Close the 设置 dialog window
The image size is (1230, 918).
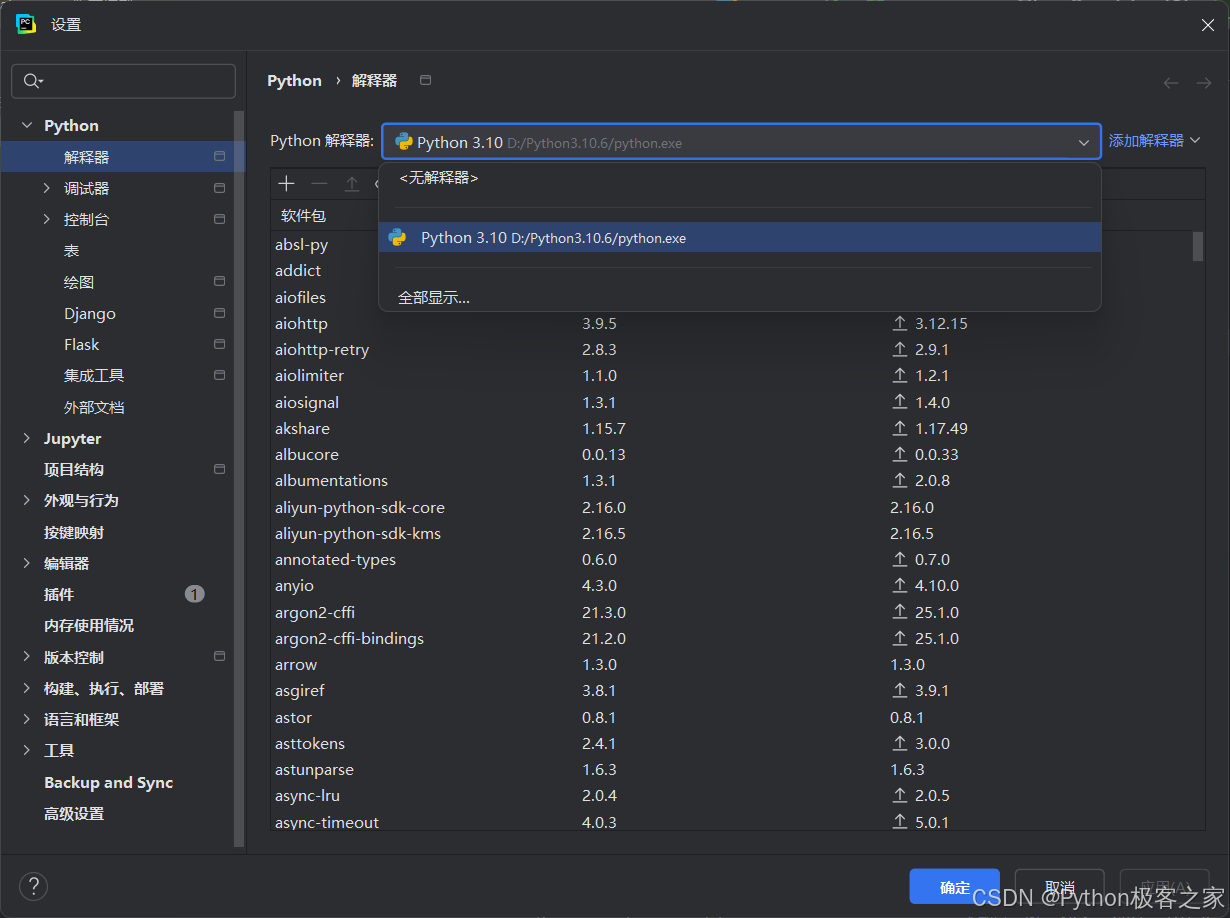[x=1207, y=25]
